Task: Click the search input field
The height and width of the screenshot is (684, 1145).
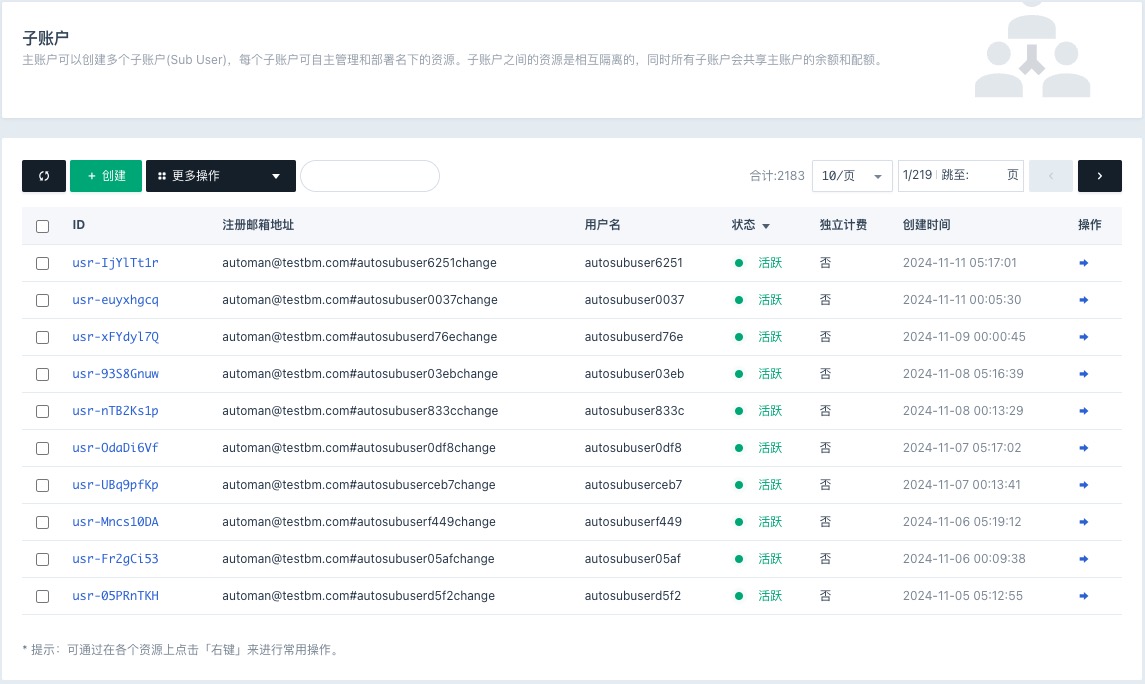Action: (370, 176)
